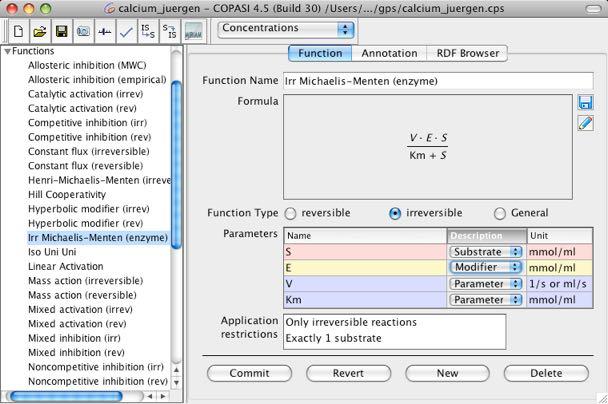
Task: Click the New function button
Action: coord(447,373)
